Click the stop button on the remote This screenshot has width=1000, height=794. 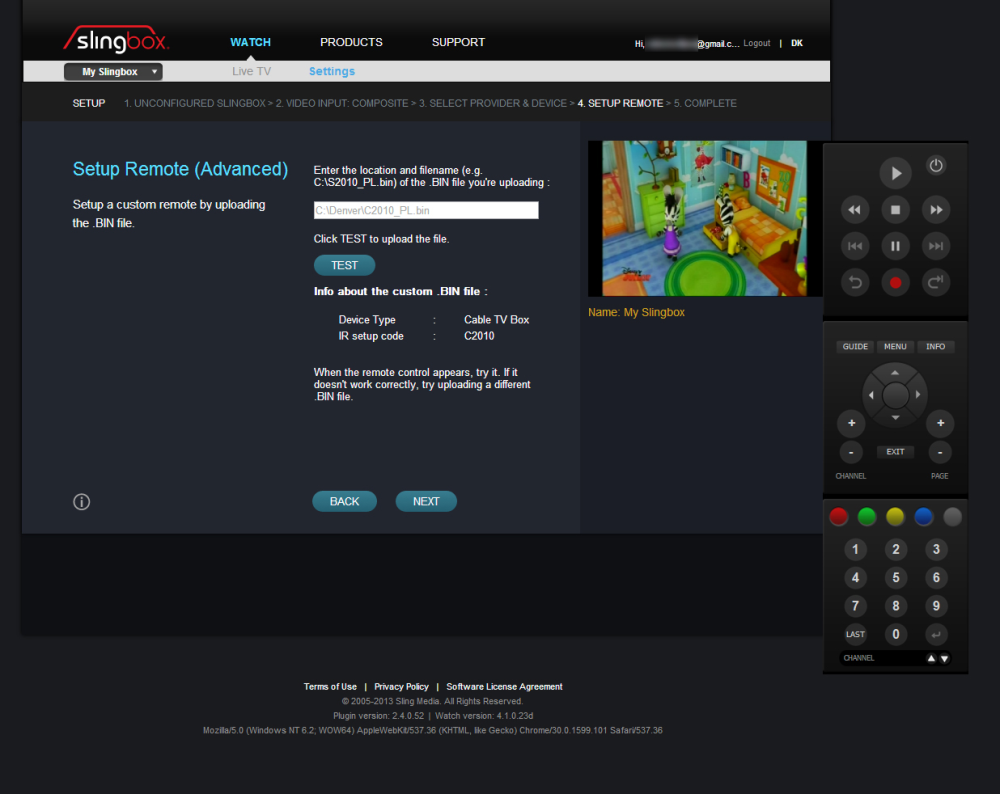click(x=895, y=210)
